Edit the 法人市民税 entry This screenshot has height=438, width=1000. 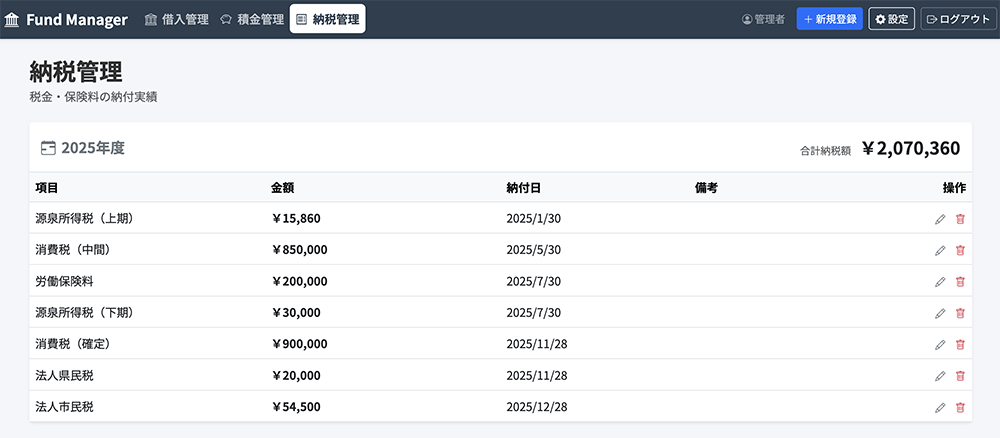940,408
